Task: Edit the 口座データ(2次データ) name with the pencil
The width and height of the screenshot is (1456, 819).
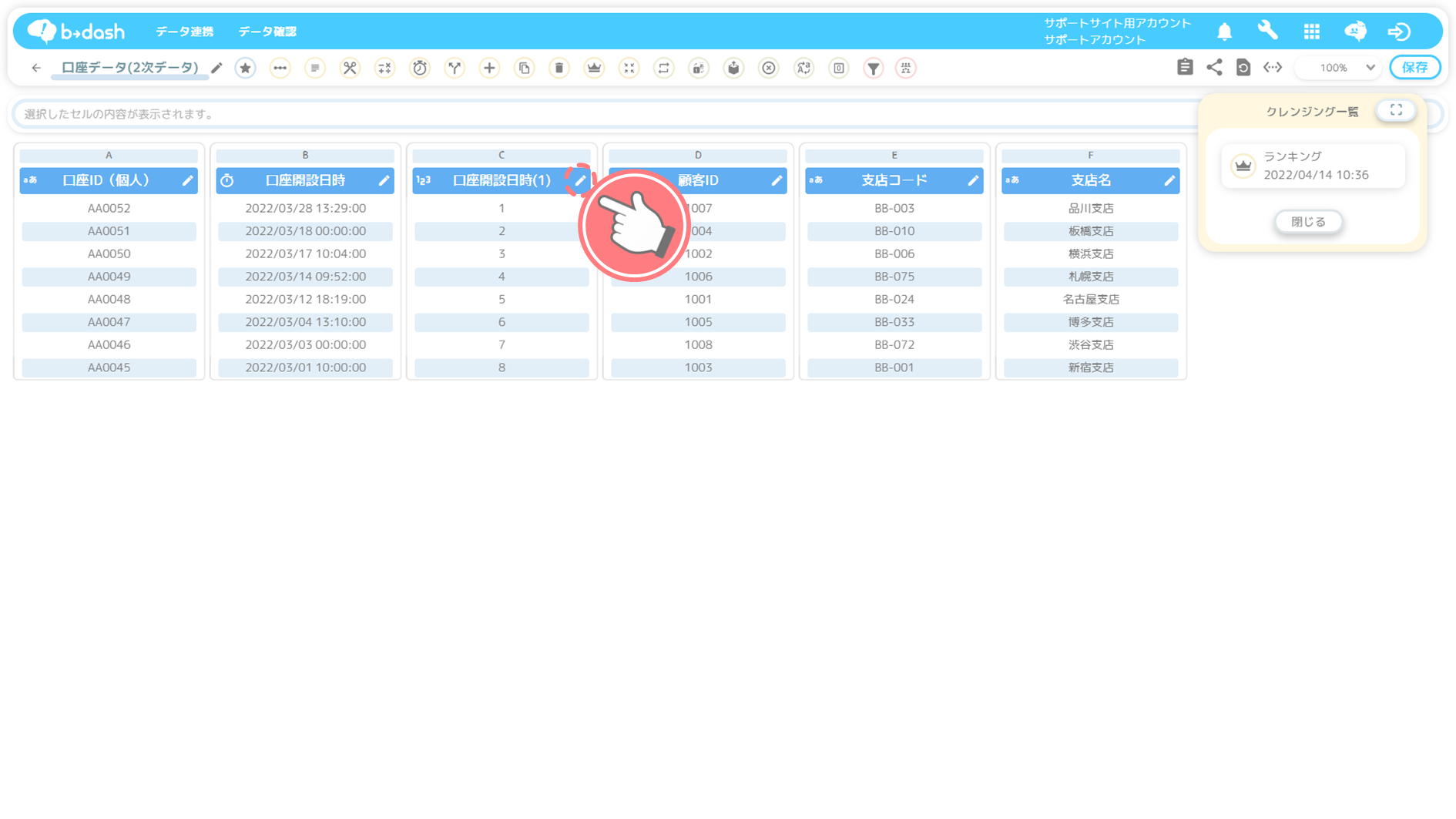Action: click(217, 68)
